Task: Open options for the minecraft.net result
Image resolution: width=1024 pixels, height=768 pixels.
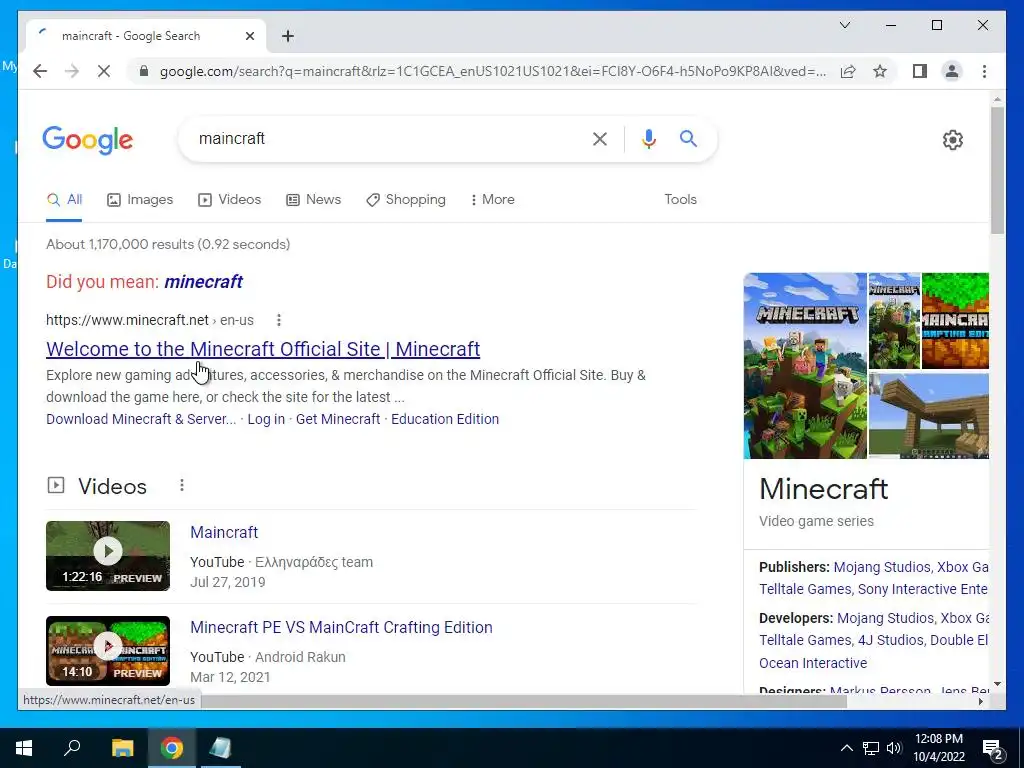Action: [x=279, y=320]
